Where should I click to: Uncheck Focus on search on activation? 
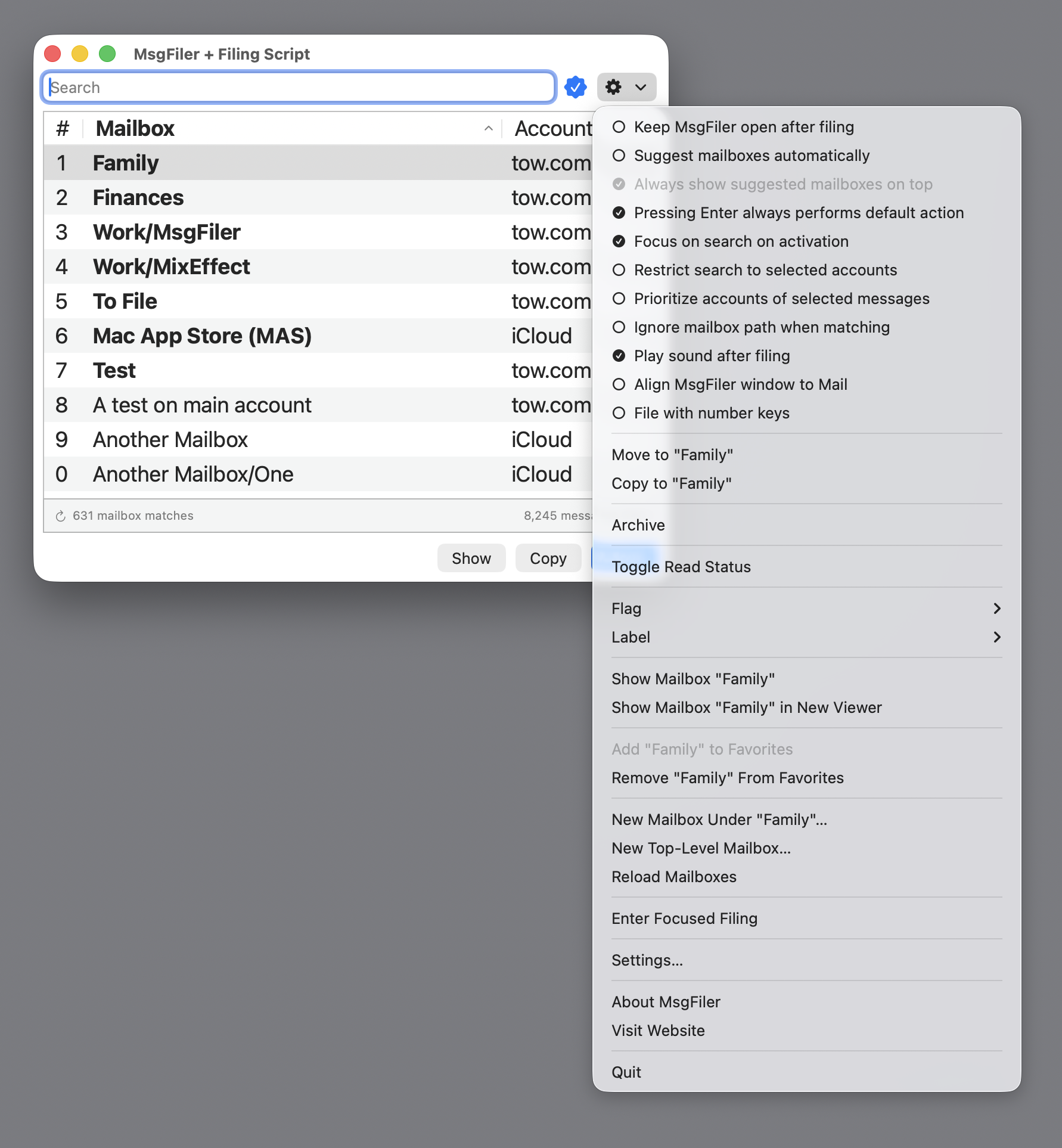(741, 241)
